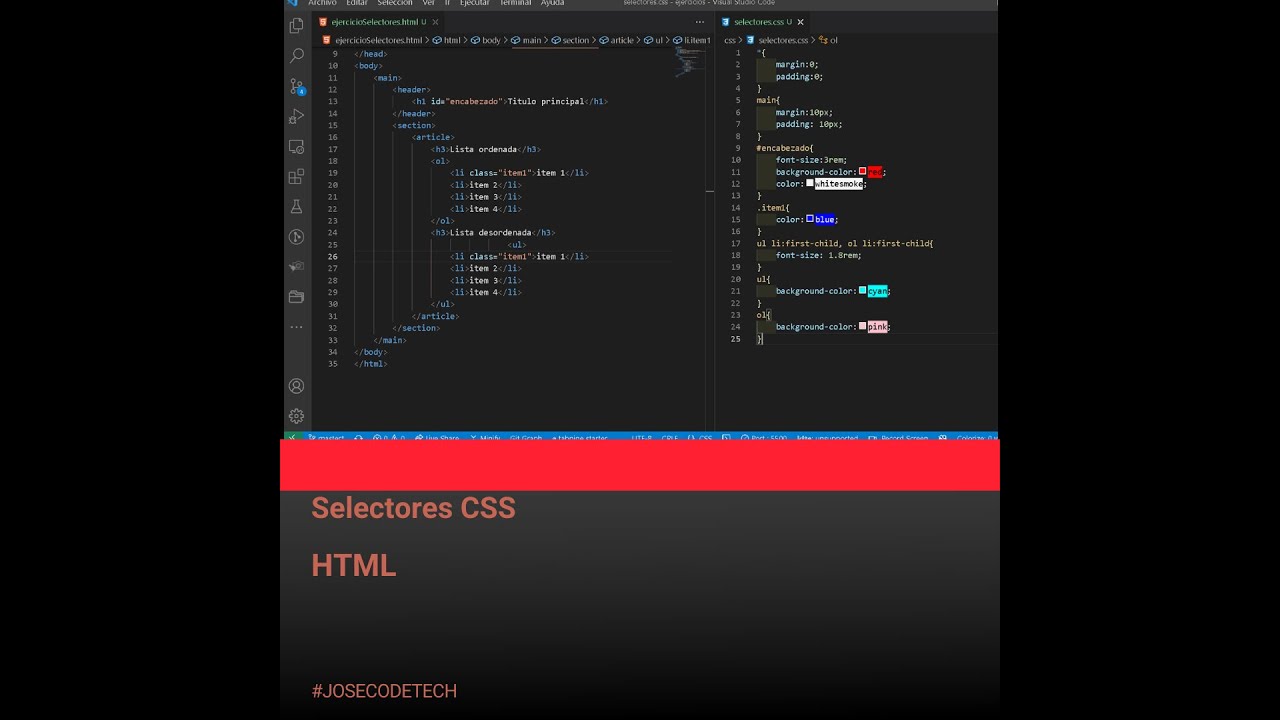This screenshot has height=720, width=1280.
Task: Open the Testing flask icon
Action: click(296, 206)
